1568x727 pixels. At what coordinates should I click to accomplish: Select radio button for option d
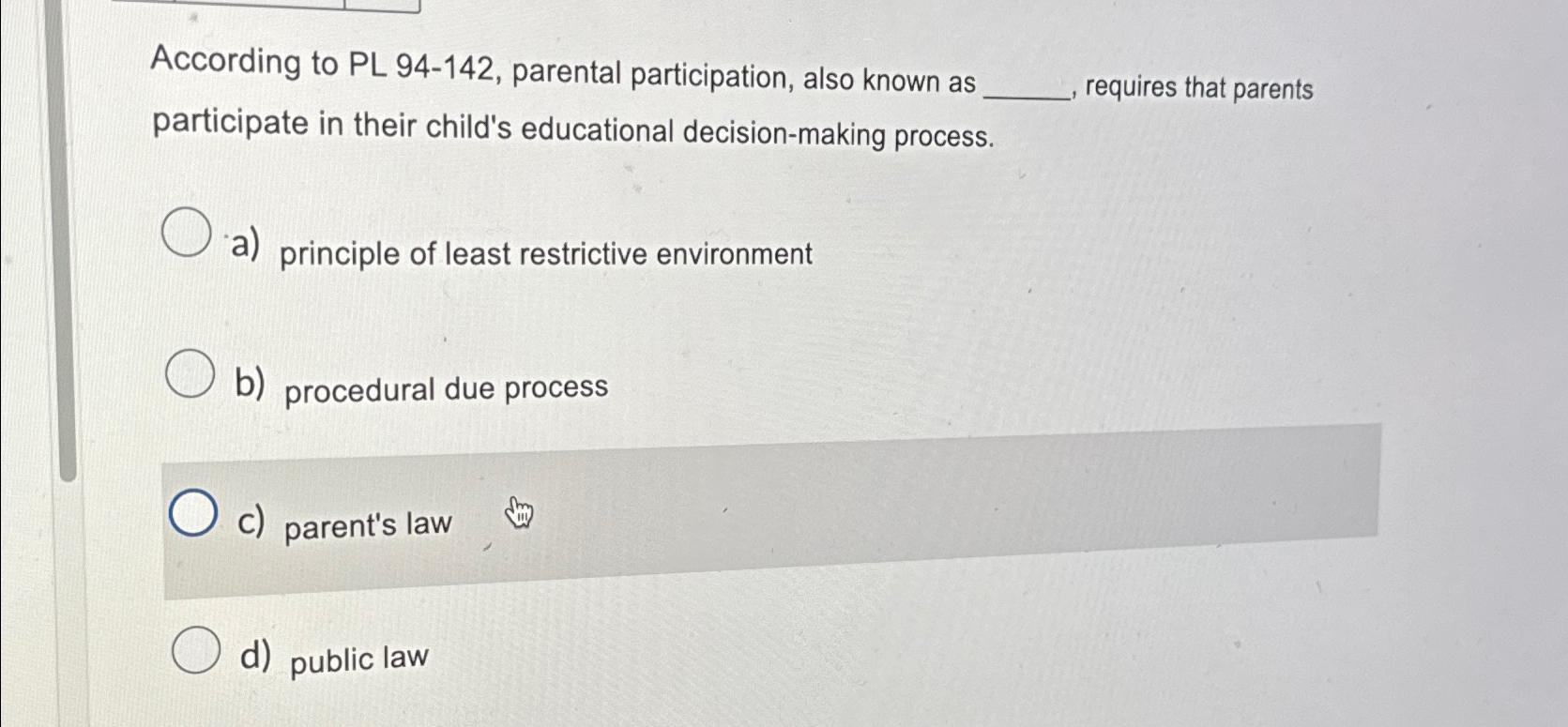point(198,650)
